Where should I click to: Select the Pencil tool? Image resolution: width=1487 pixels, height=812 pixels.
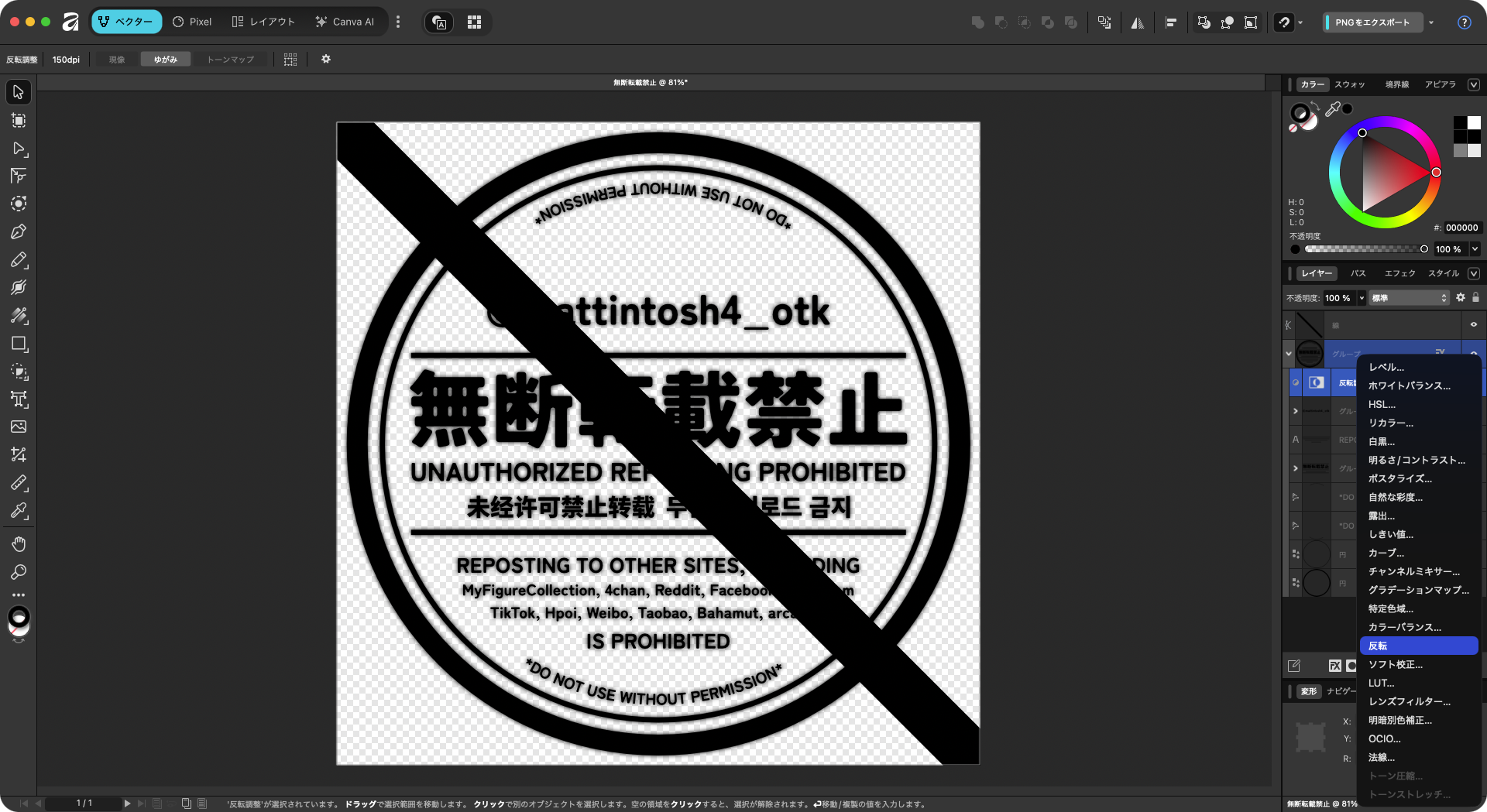(x=19, y=259)
